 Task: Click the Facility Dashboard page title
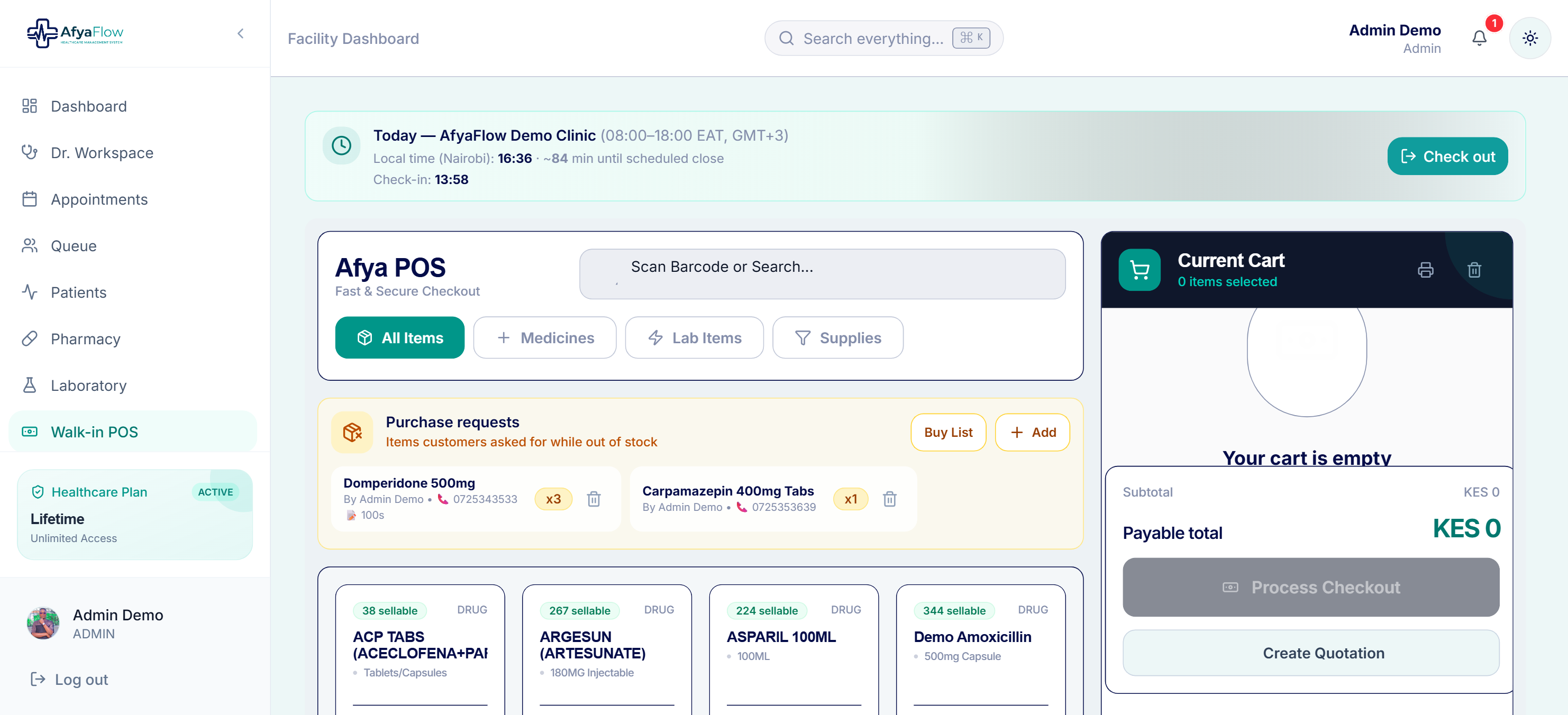tap(353, 38)
